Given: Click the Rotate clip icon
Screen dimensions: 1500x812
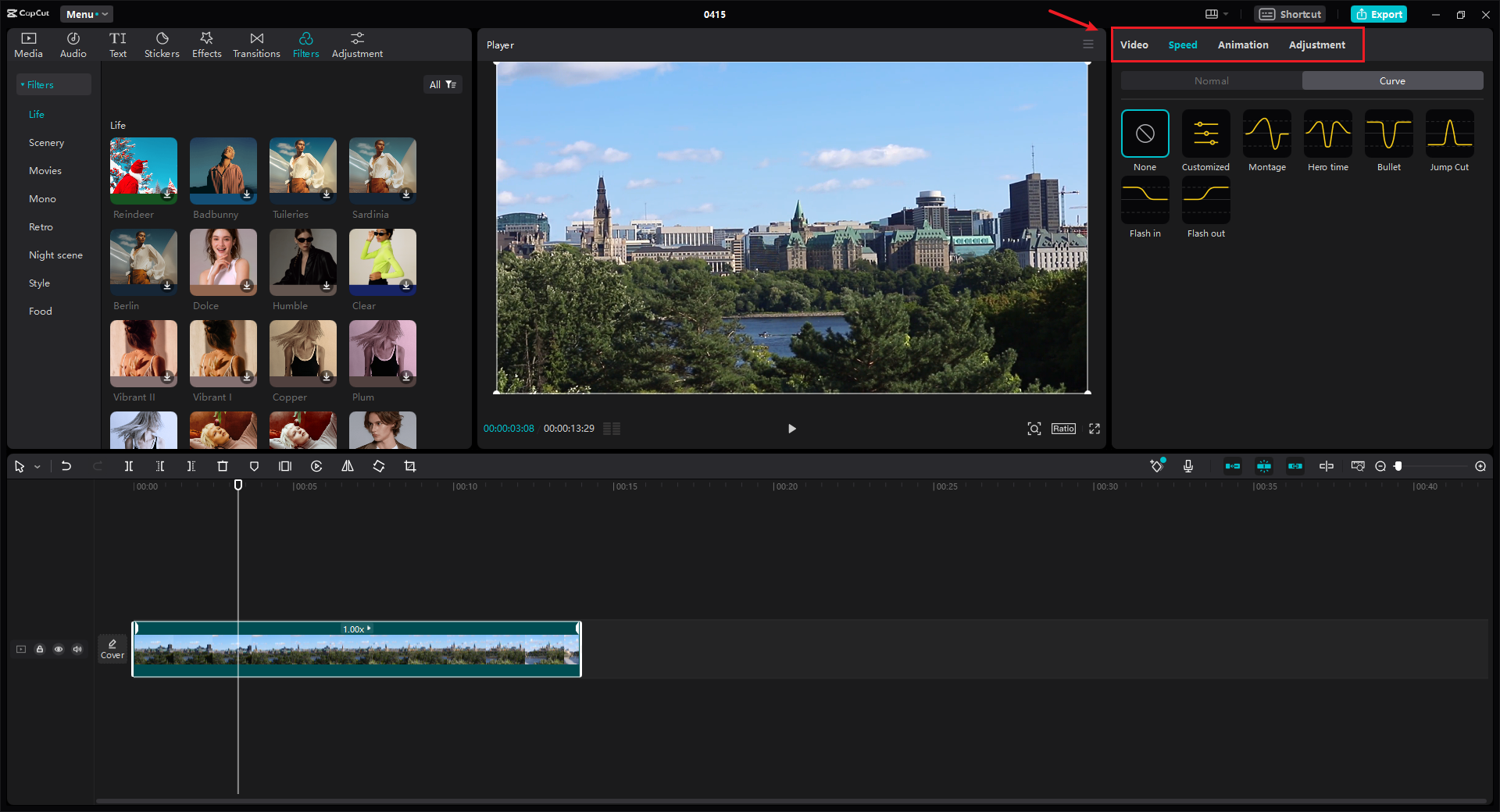Looking at the screenshot, I should (x=379, y=466).
